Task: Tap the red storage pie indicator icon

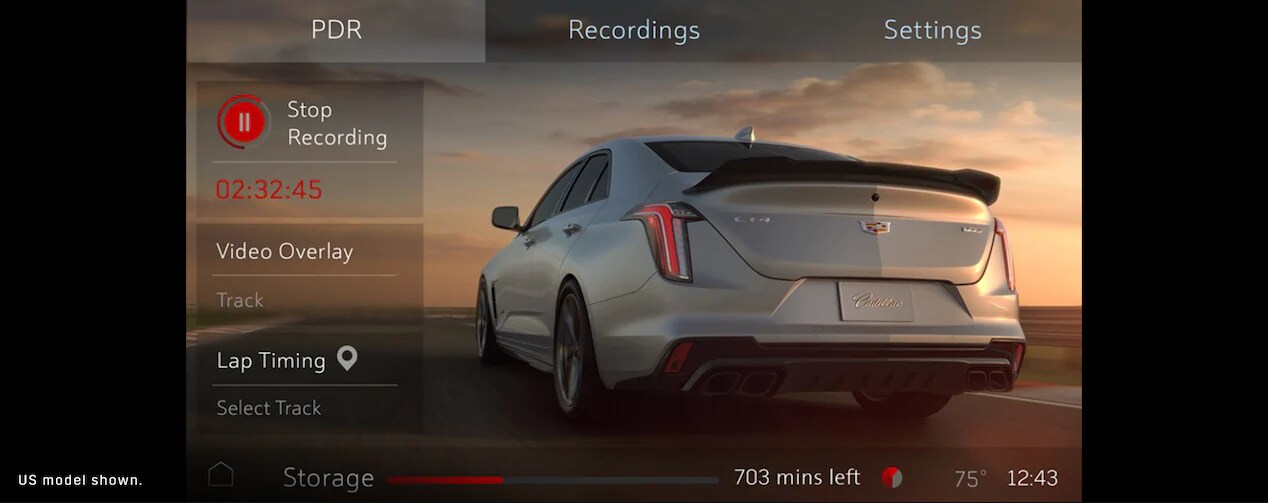Action: 892,478
